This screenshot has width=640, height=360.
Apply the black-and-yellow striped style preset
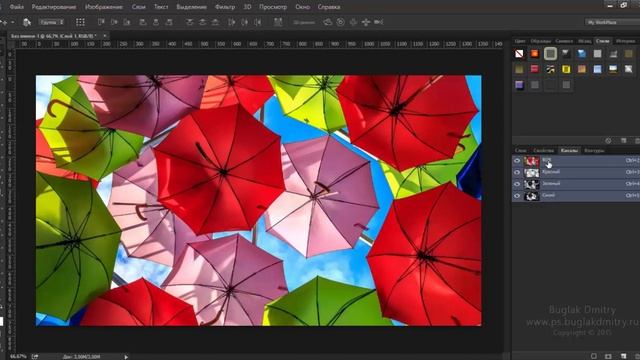tap(550, 69)
